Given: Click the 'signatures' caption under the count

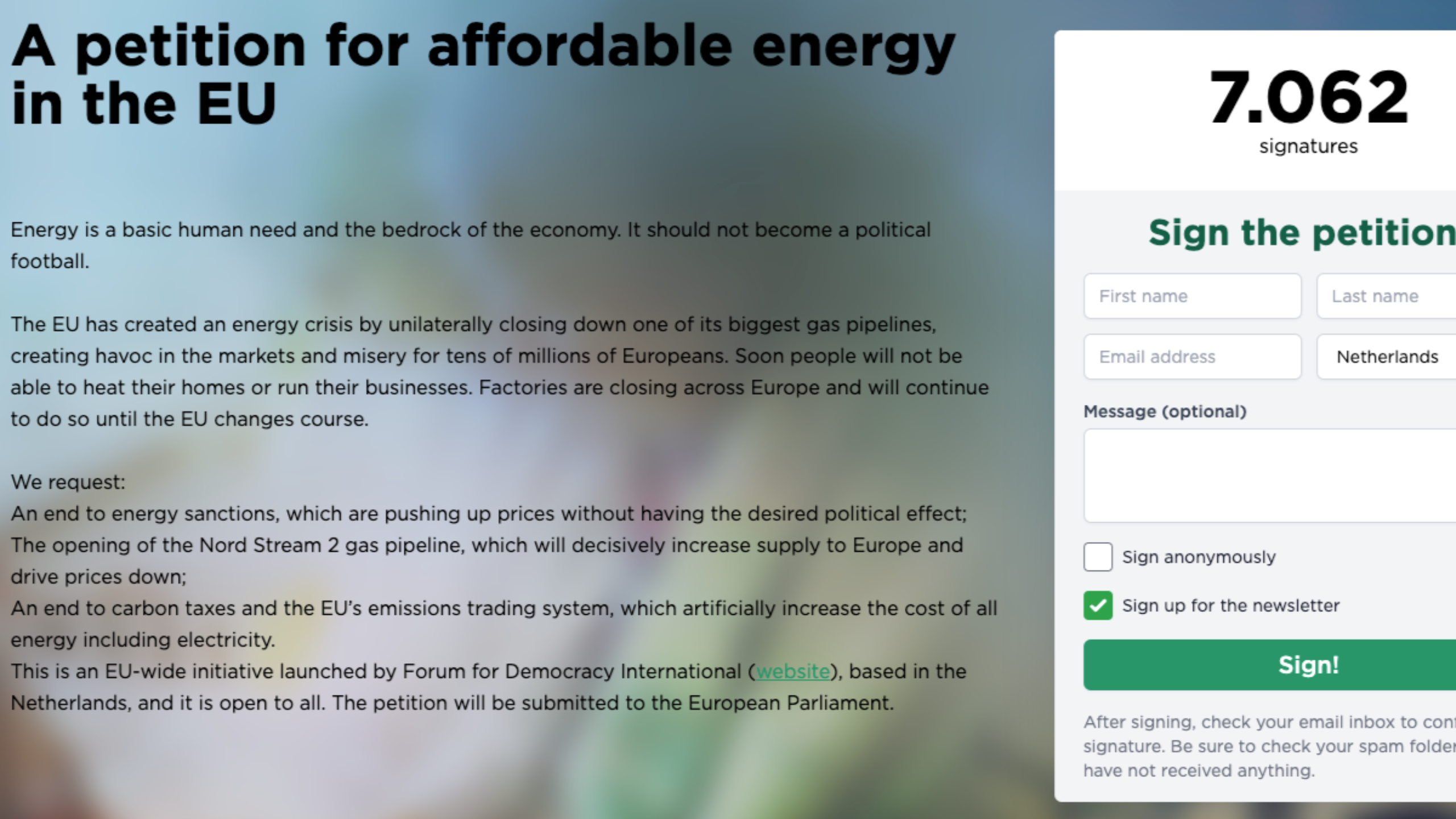Looking at the screenshot, I should click(x=1309, y=147).
